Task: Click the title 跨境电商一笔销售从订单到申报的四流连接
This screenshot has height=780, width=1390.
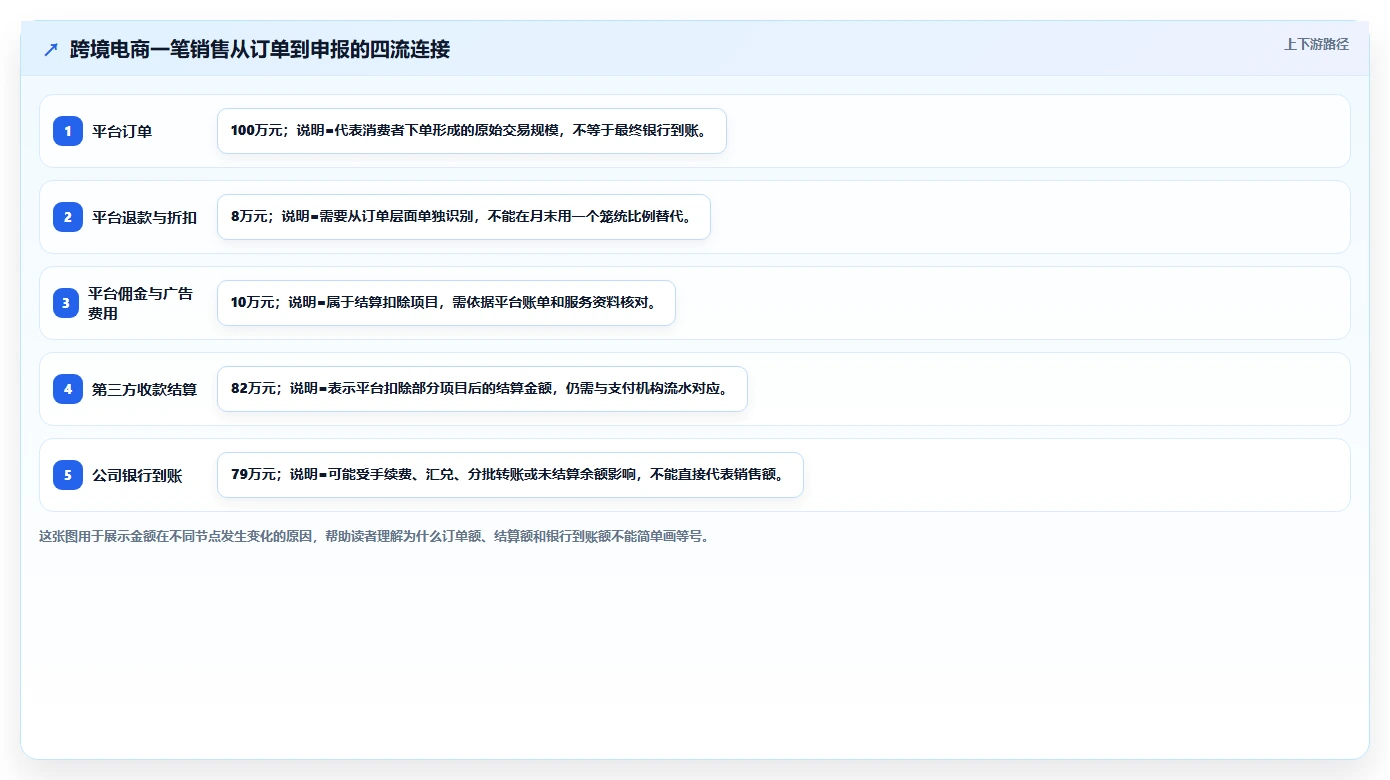Action: pyautogui.click(x=260, y=49)
